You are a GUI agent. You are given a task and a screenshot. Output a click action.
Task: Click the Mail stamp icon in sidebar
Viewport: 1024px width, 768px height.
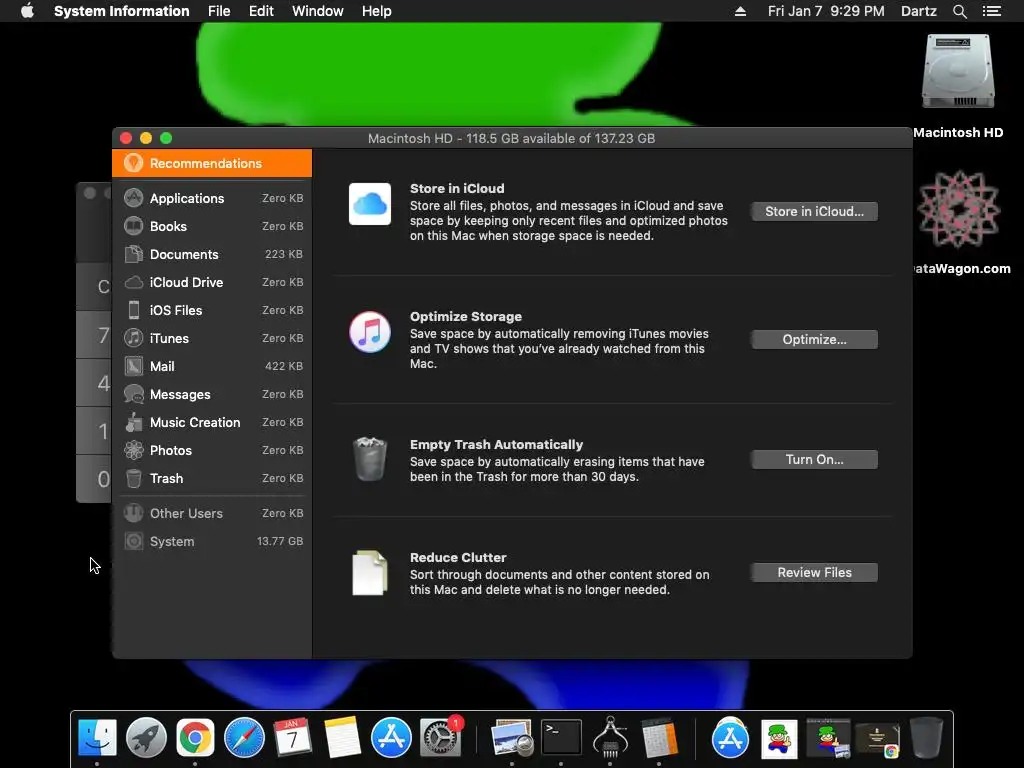[134, 366]
